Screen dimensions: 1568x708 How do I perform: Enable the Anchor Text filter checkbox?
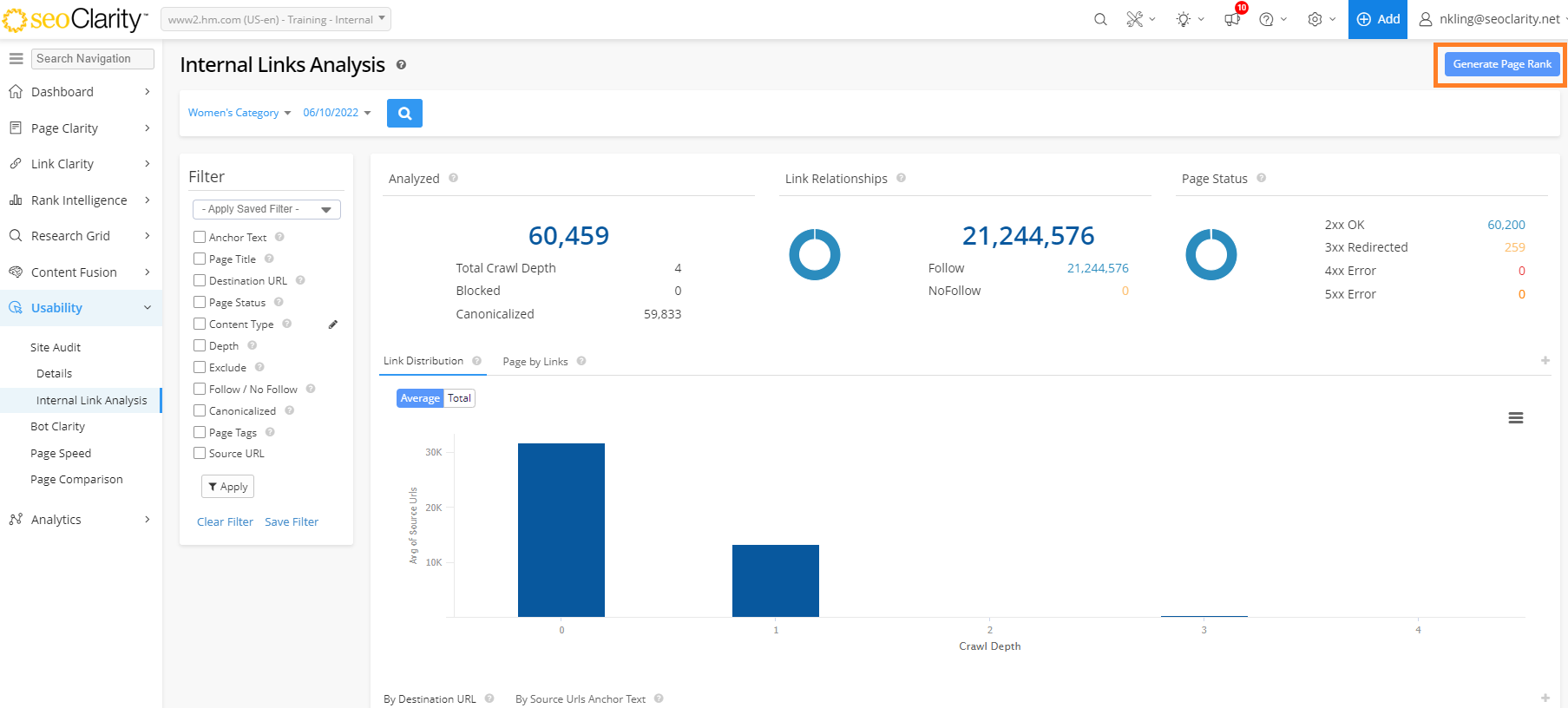click(200, 237)
